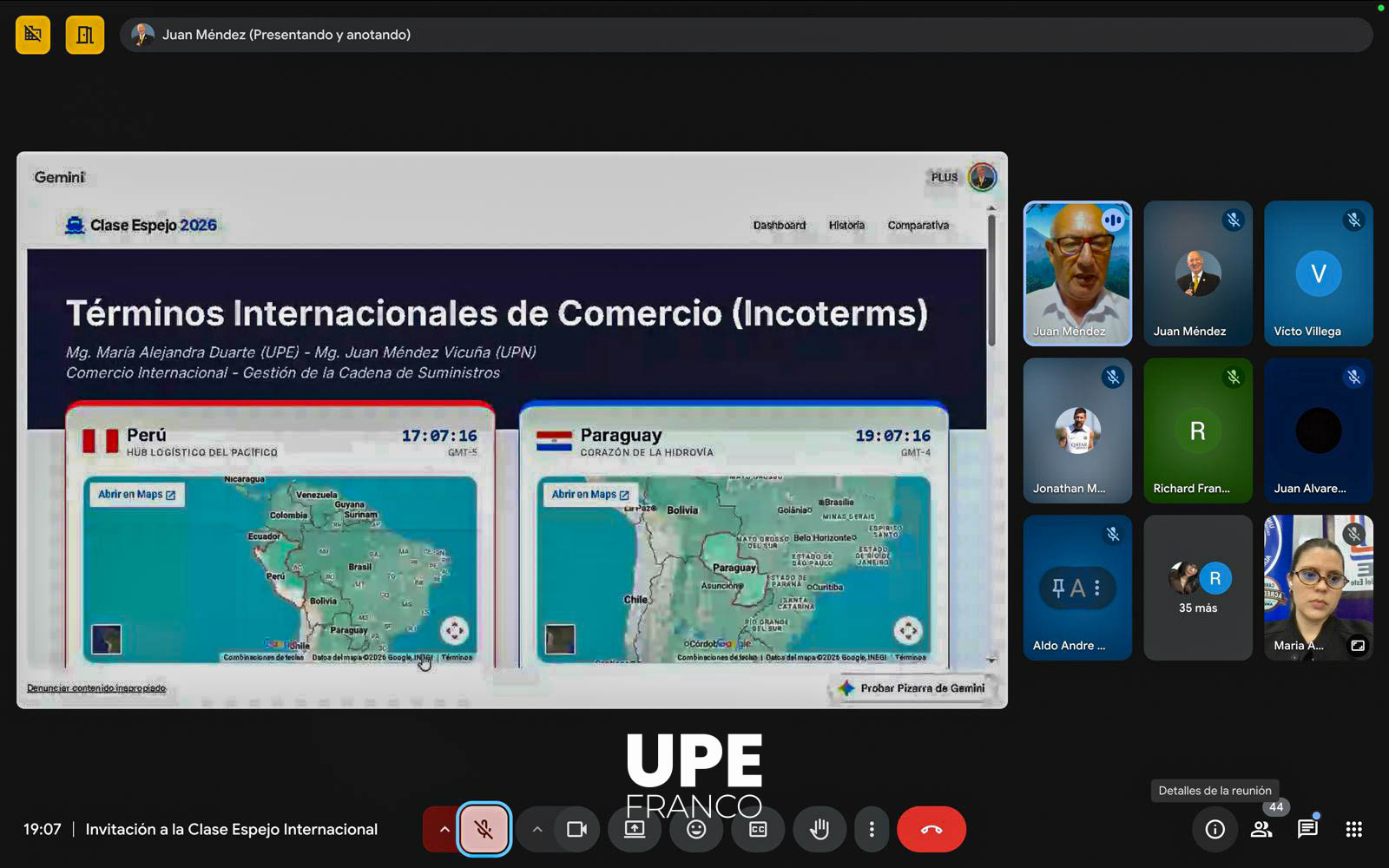The width and height of the screenshot is (1389, 868).
Task: Click Paraguay clock 19:07:16
Action: tap(893, 436)
